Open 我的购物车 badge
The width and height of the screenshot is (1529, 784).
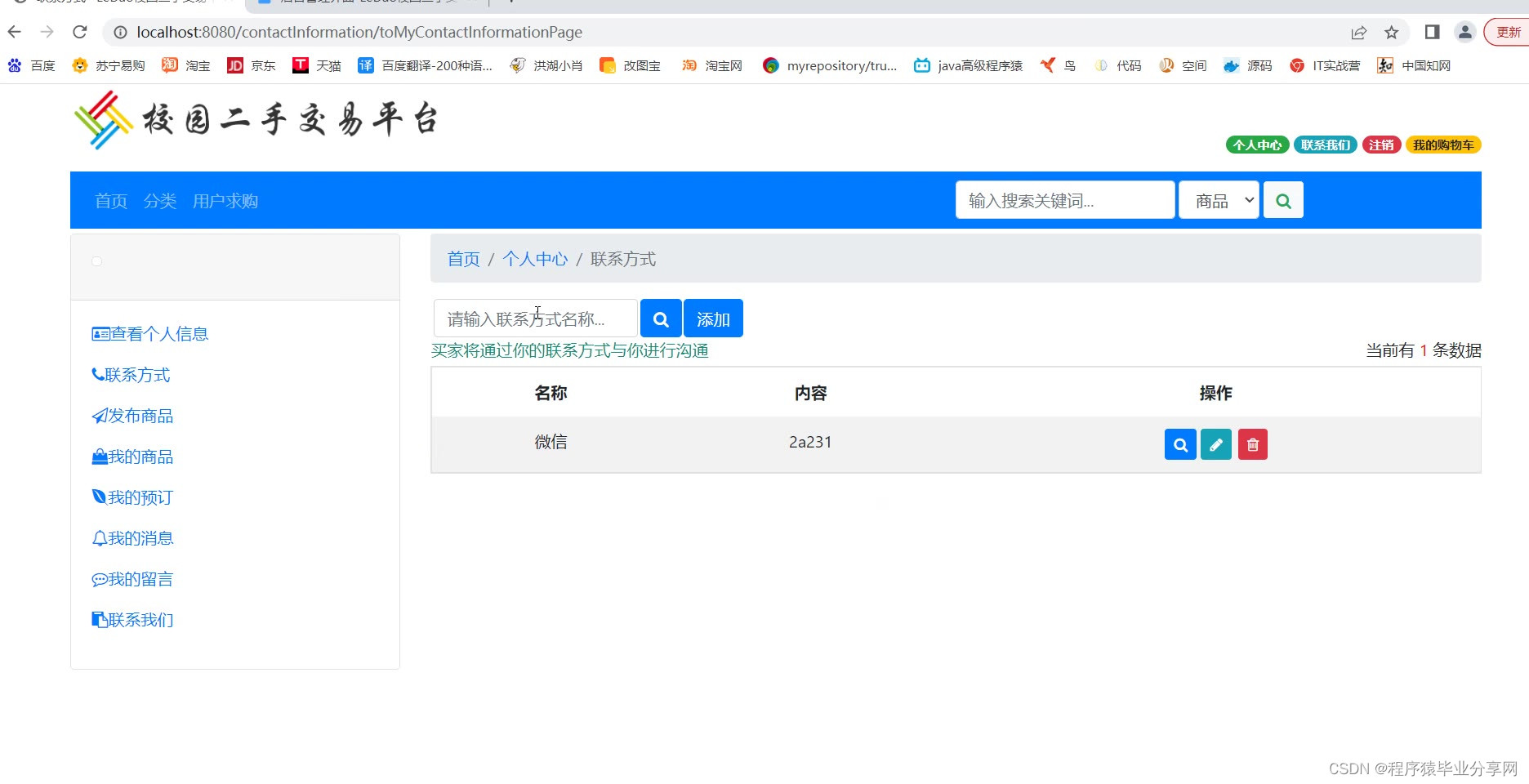(x=1443, y=145)
